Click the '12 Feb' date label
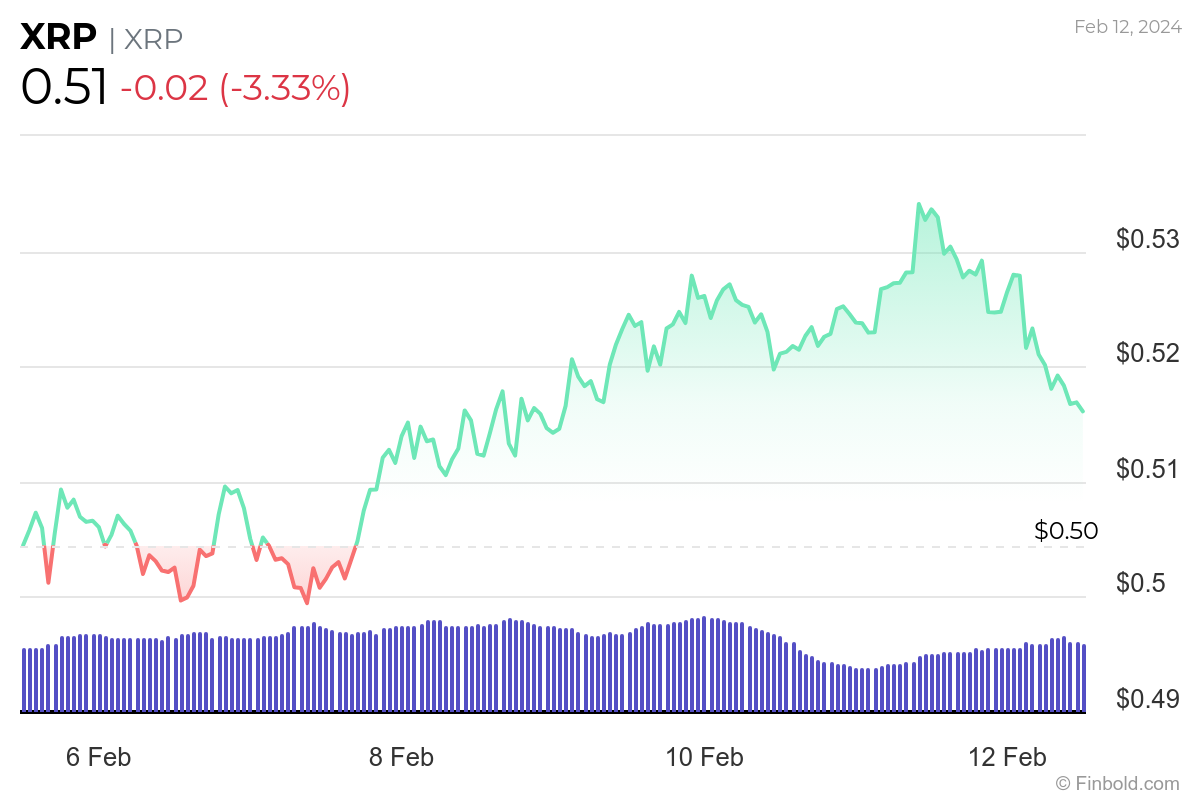This screenshot has height=800, width=1200. [x=1008, y=757]
